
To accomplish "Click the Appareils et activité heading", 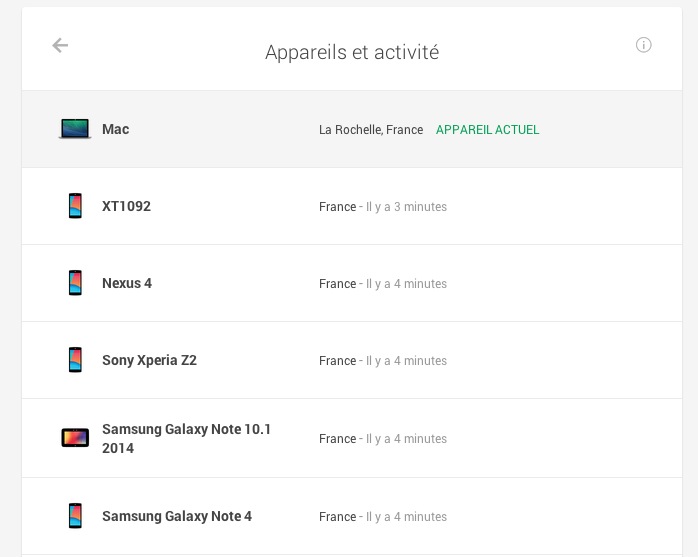I will coord(352,52).
